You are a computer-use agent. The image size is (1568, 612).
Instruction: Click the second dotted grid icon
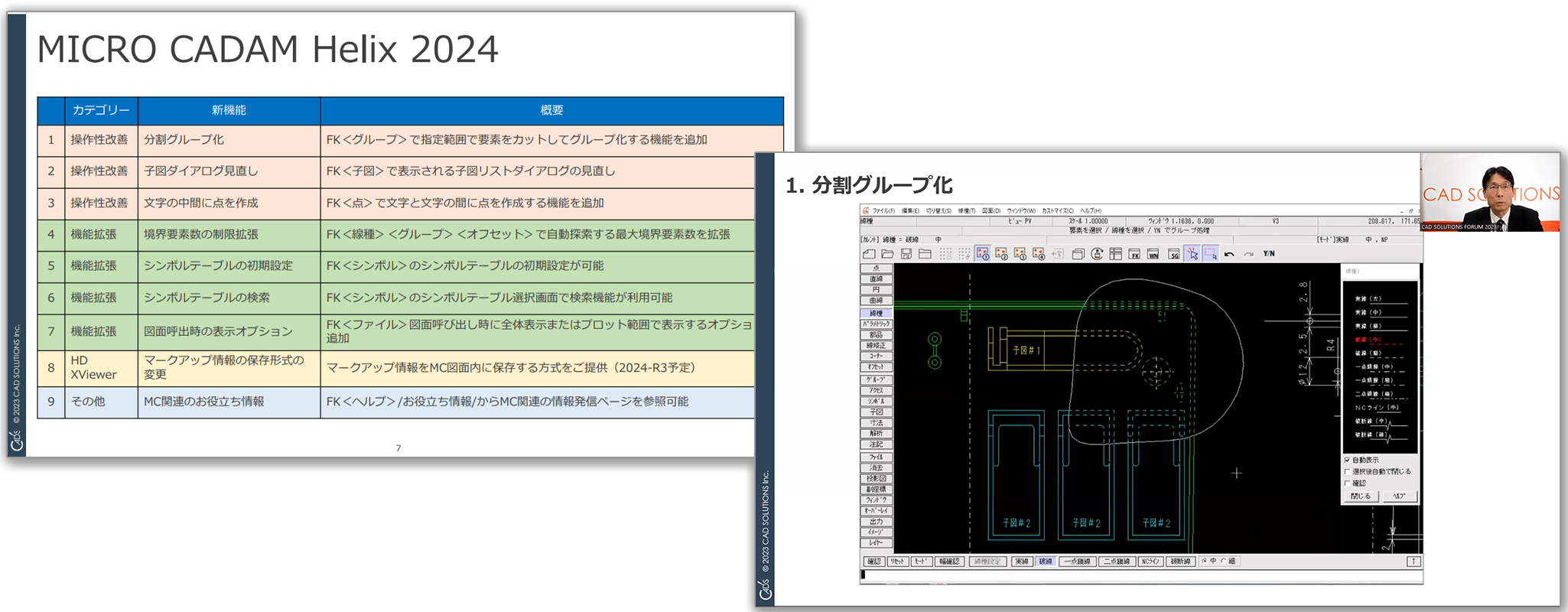pyautogui.click(x=964, y=254)
